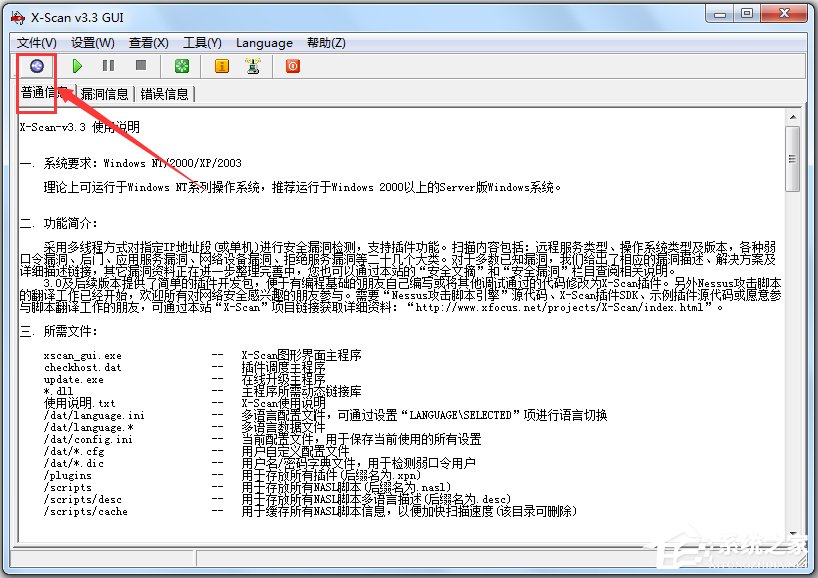818x578 pixels.
Task: Open the 工具(Y) menu
Action: tap(202, 43)
